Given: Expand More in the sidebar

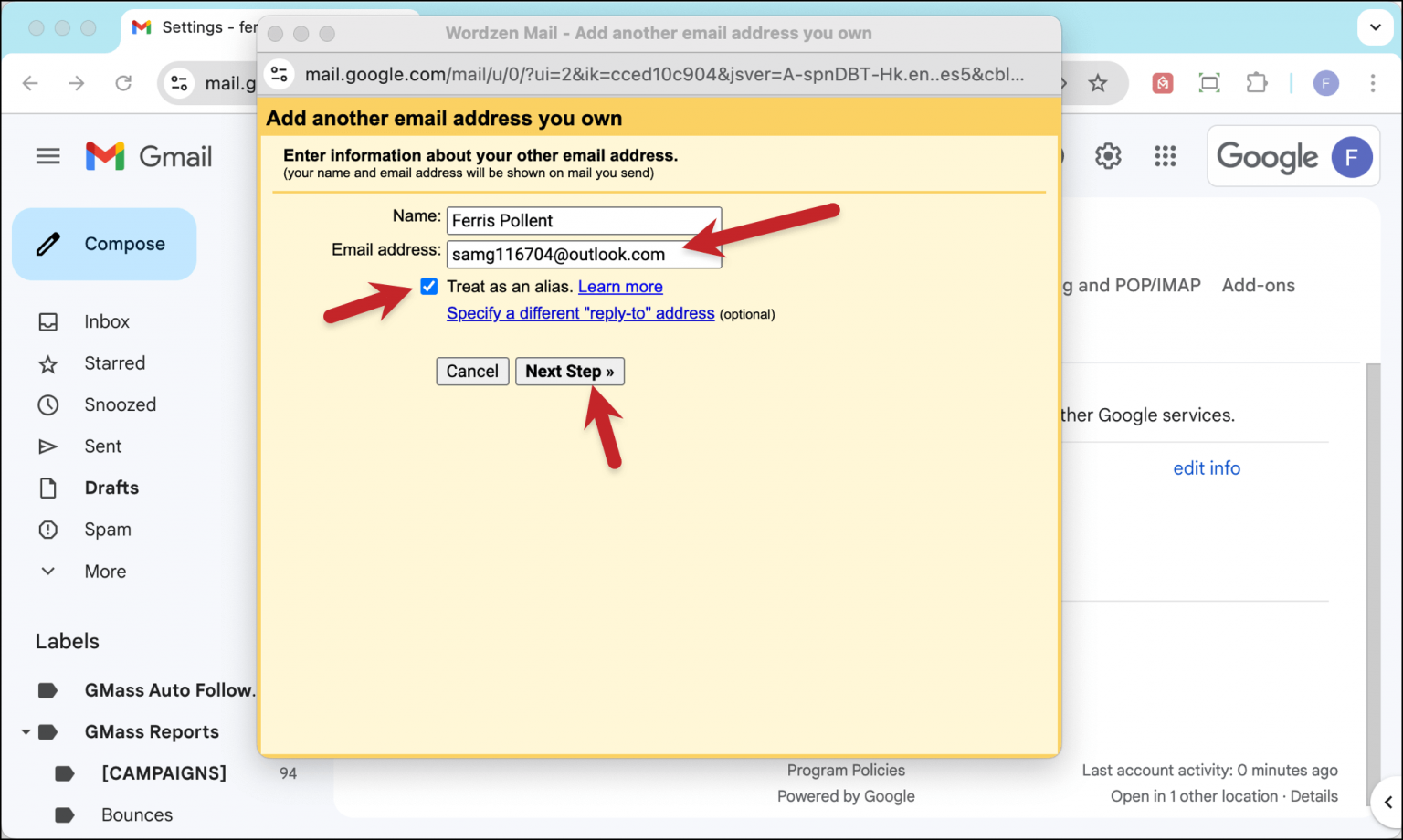Looking at the screenshot, I should 47,571.
